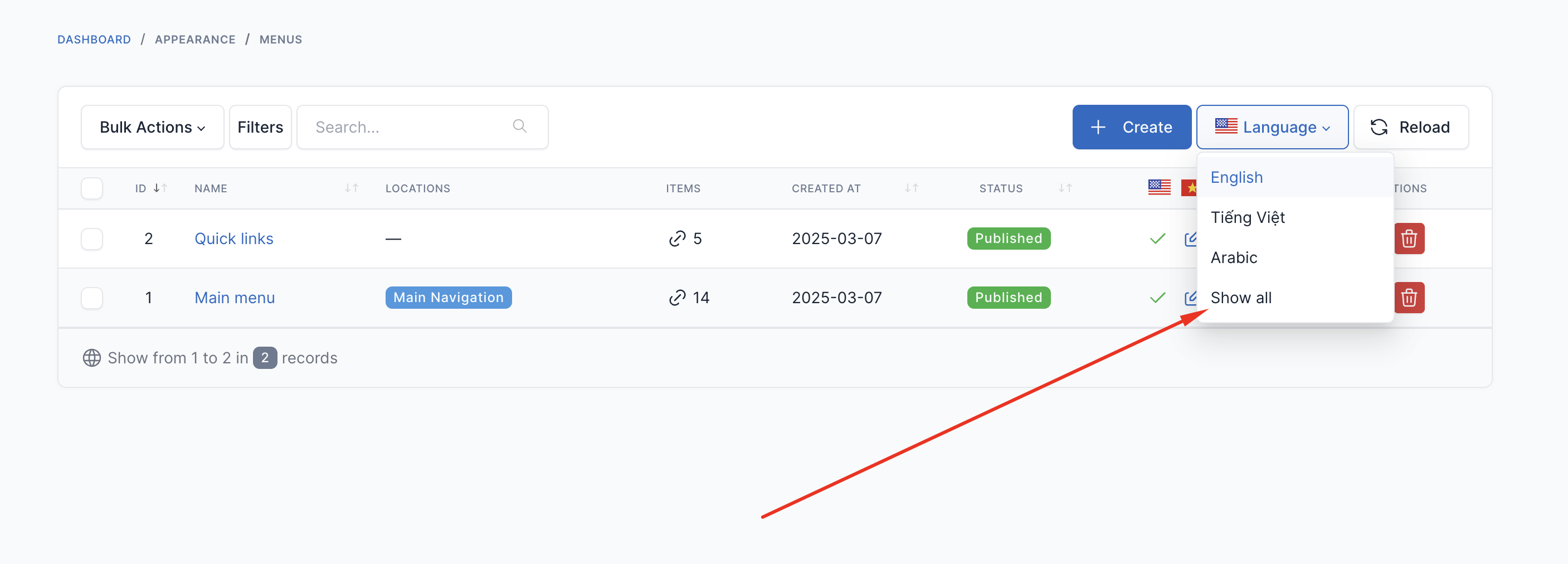Click the globe icon beside record count
The width and height of the screenshot is (1568, 564).
click(92, 358)
